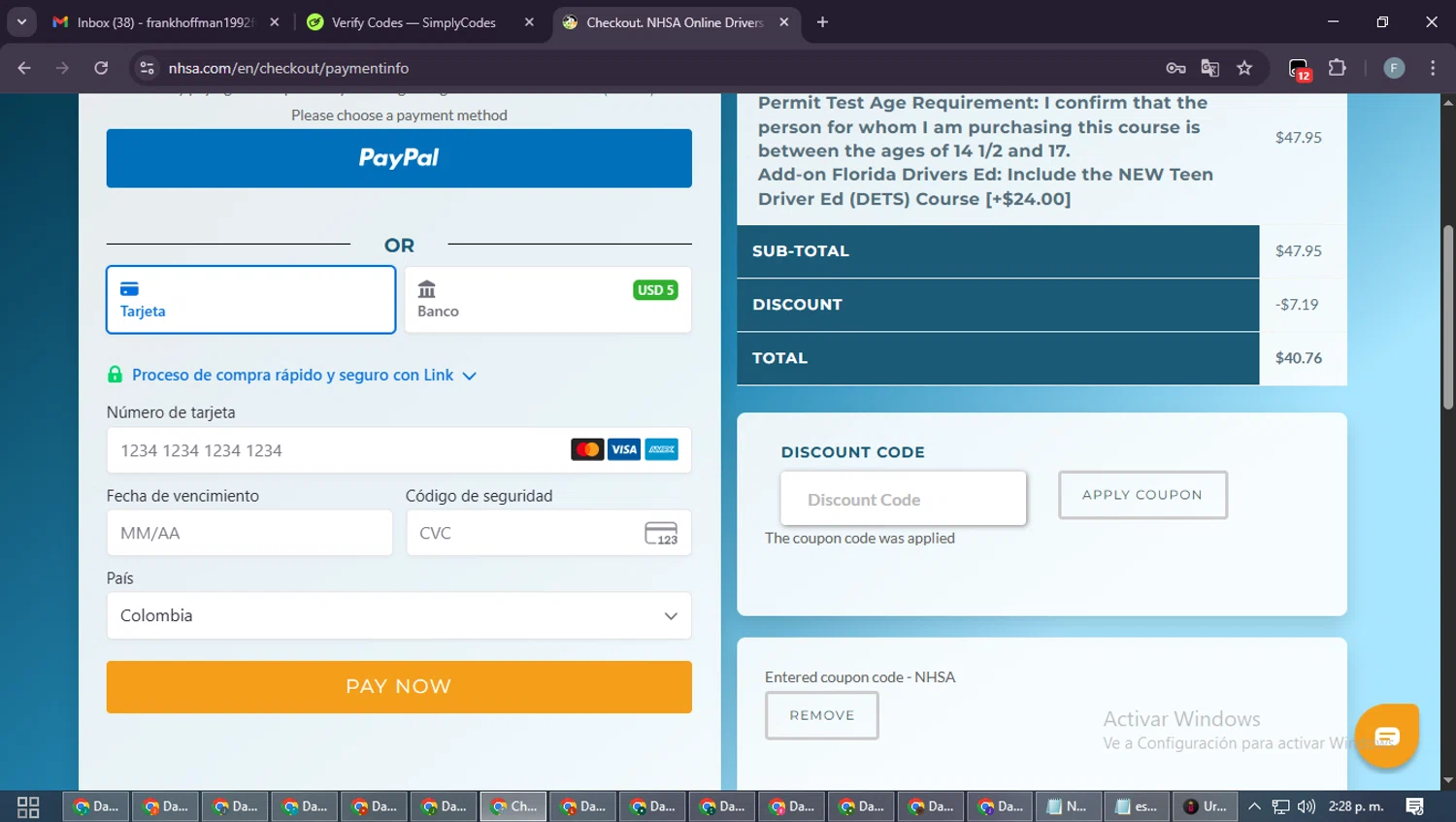Go back to the previous page
Image resolution: width=1456 pixels, height=822 pixels.
24,68
